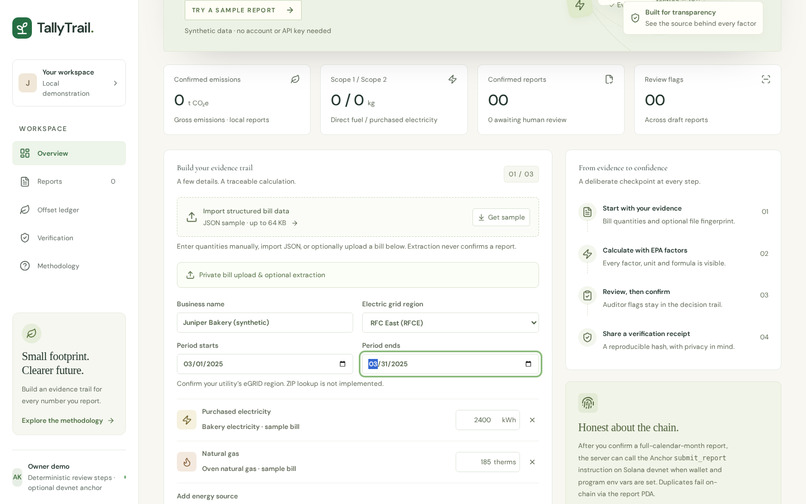This screenshot has width=806, height=504.
Task: Open the Methodology page in sidebar
Action: click(x=69, y=266)
